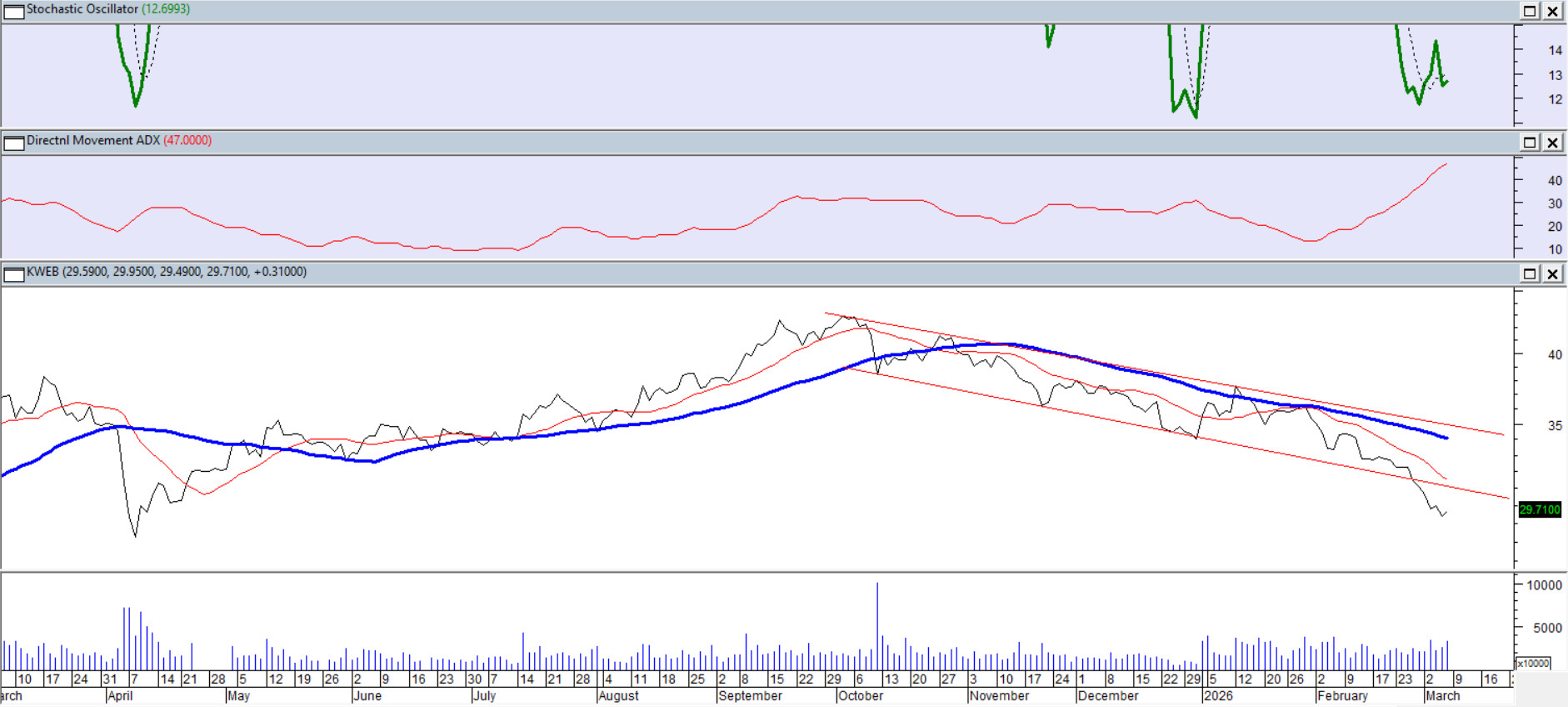Click the KWEB price panel icon
Image resolution: width=1568 pixels, height=707 pixels.
pos(14,274)
